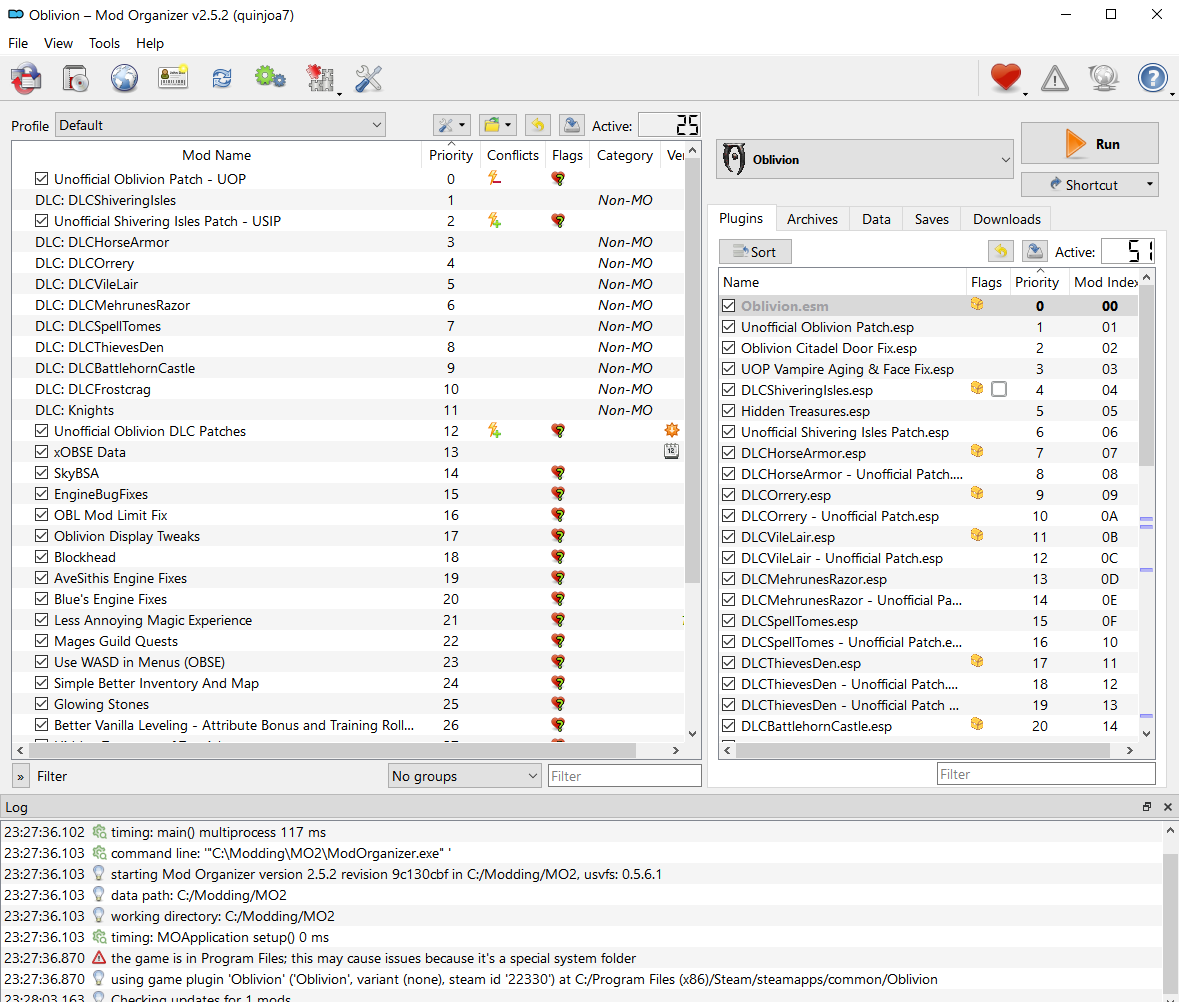The height and width of the screenshot is (1002, 1179).
Task: Click notes icon on xOBSE Data row
Action: pyautogui.click(x=671, y=451)
